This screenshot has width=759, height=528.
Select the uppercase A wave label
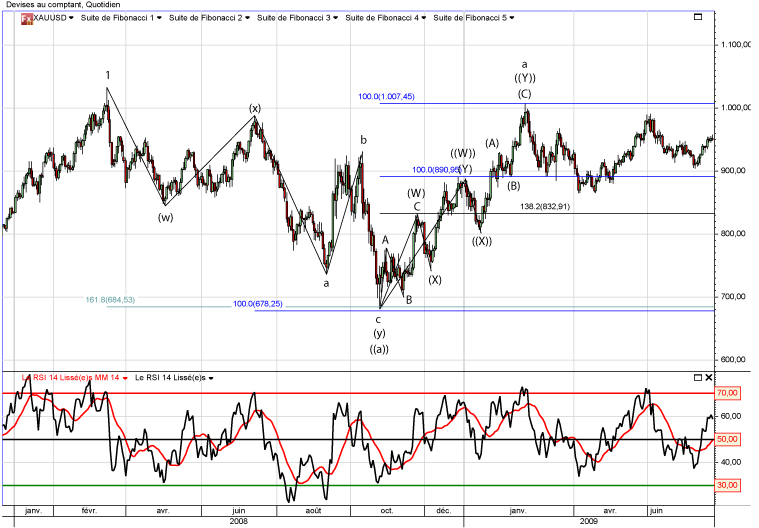[386, 240]
